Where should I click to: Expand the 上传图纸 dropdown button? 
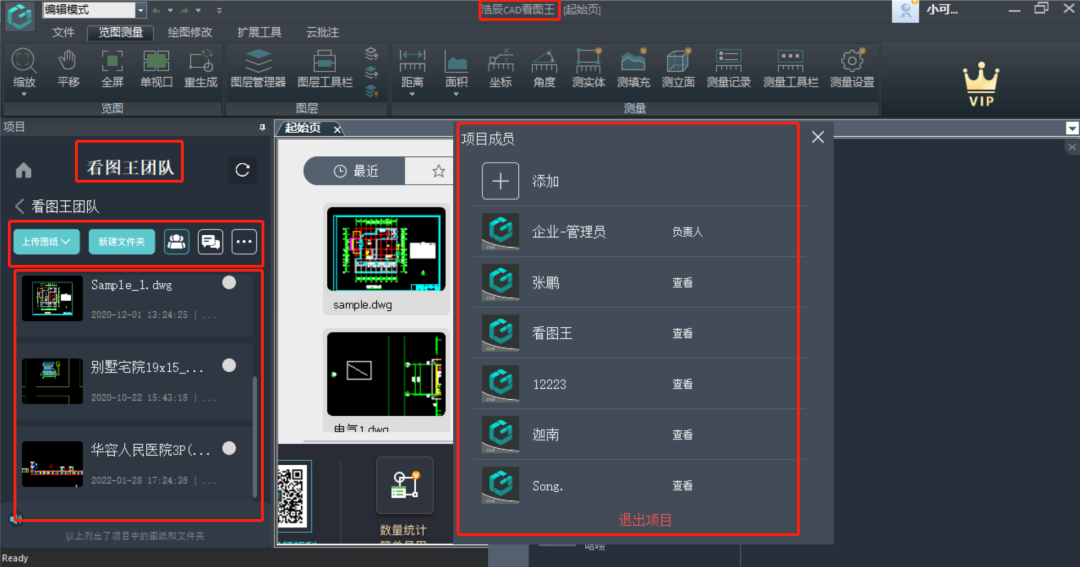tap(46, 242)
